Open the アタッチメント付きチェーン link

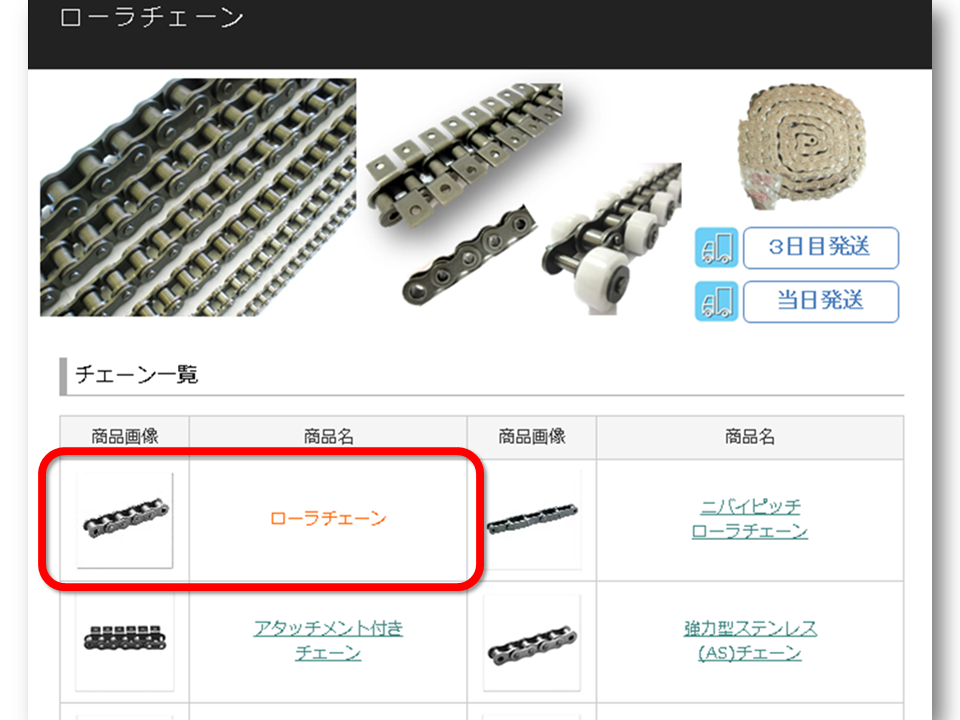[x=328, y=640]
